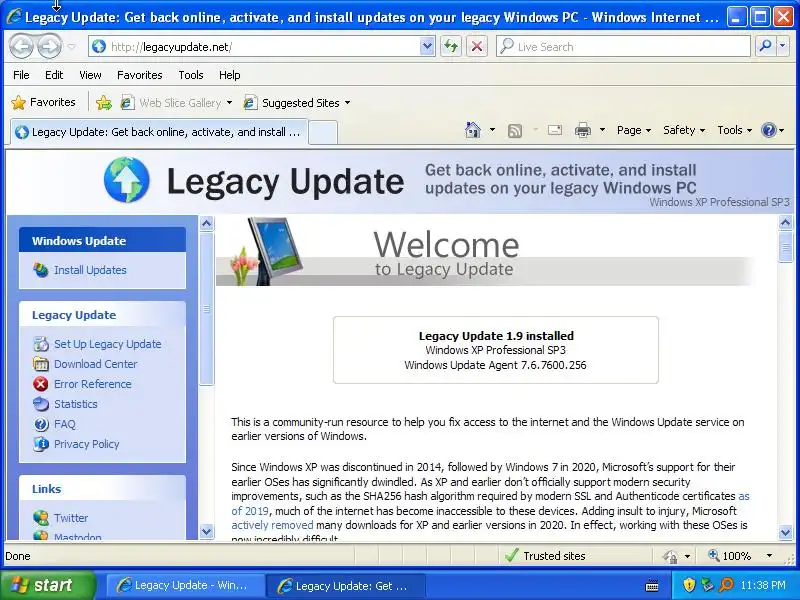The image size is (800, 600).
Task: Open the Print dropdown arrow
Action: (602, 130)
